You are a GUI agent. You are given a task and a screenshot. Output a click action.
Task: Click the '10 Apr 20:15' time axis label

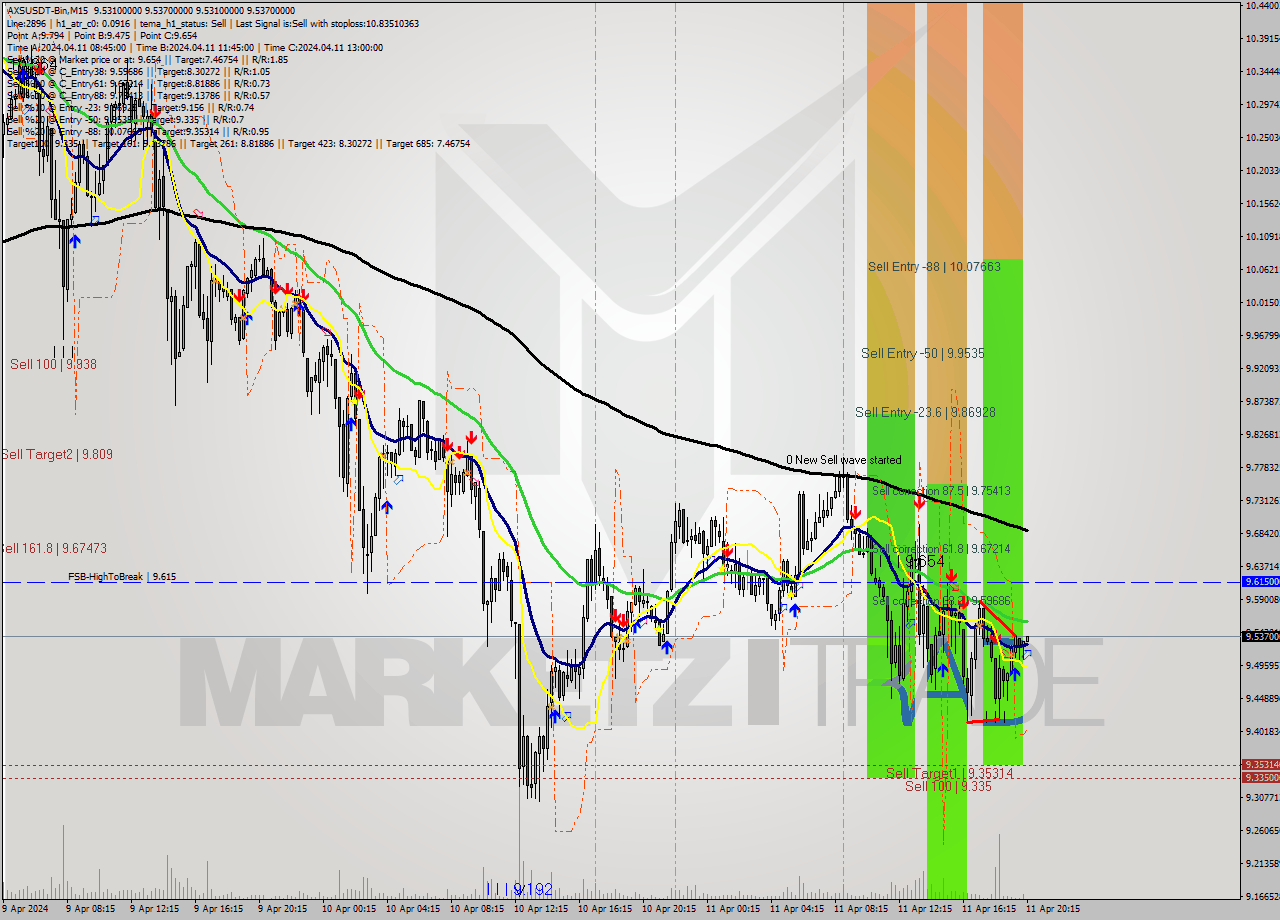(669, 909)
